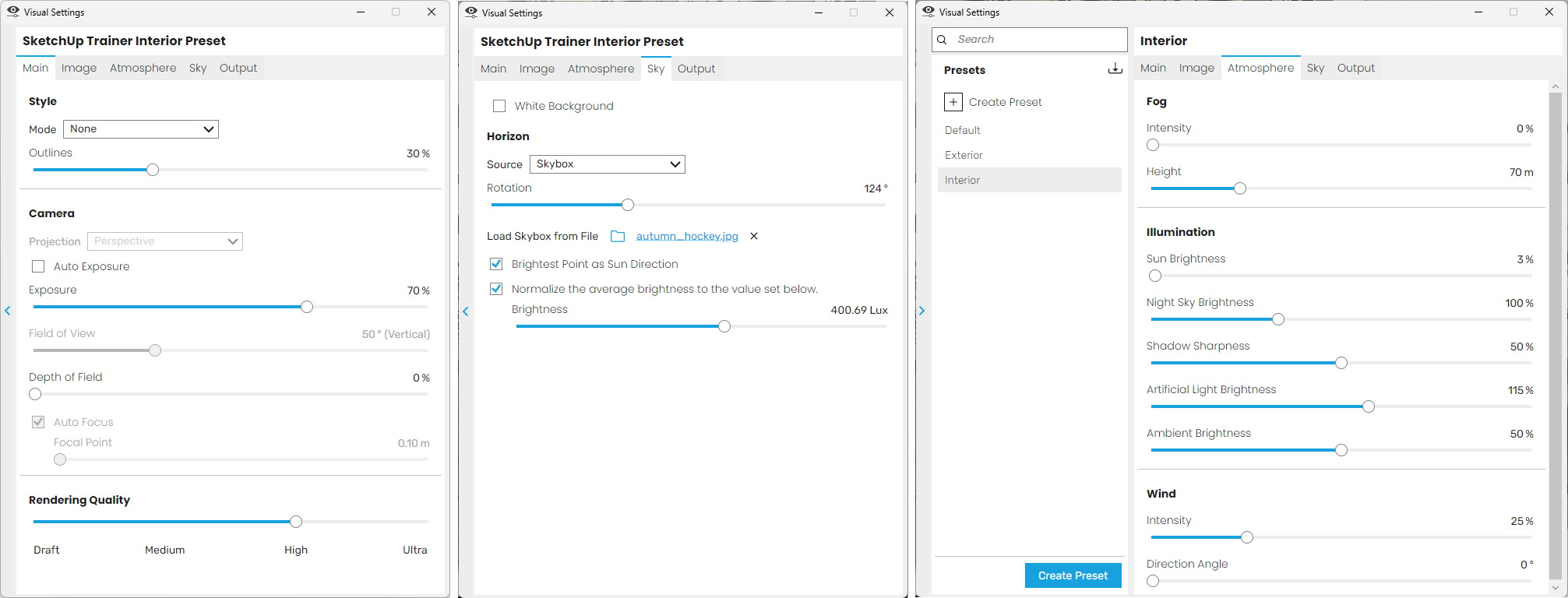
Task: Open the camera Projection dropdown
Action: pyautogui.click(x=165, y=241)
